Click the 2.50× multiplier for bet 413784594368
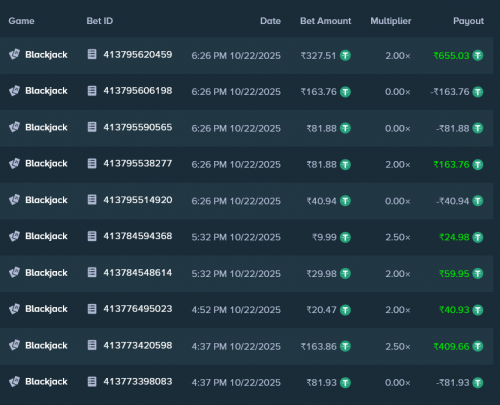The image size is (500, 405). pos(398,237)
